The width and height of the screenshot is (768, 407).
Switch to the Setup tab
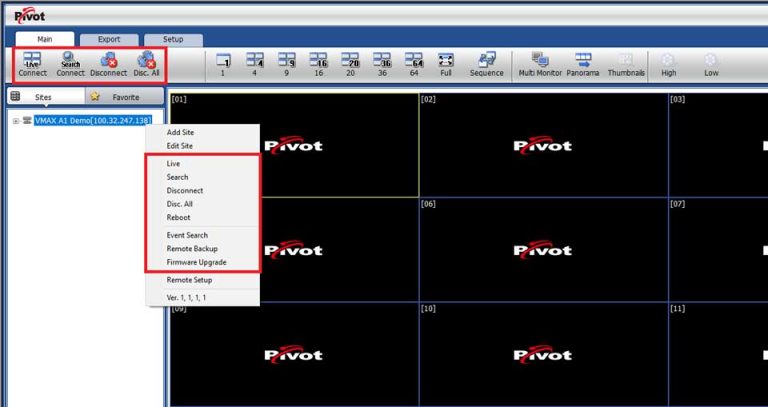173,39
